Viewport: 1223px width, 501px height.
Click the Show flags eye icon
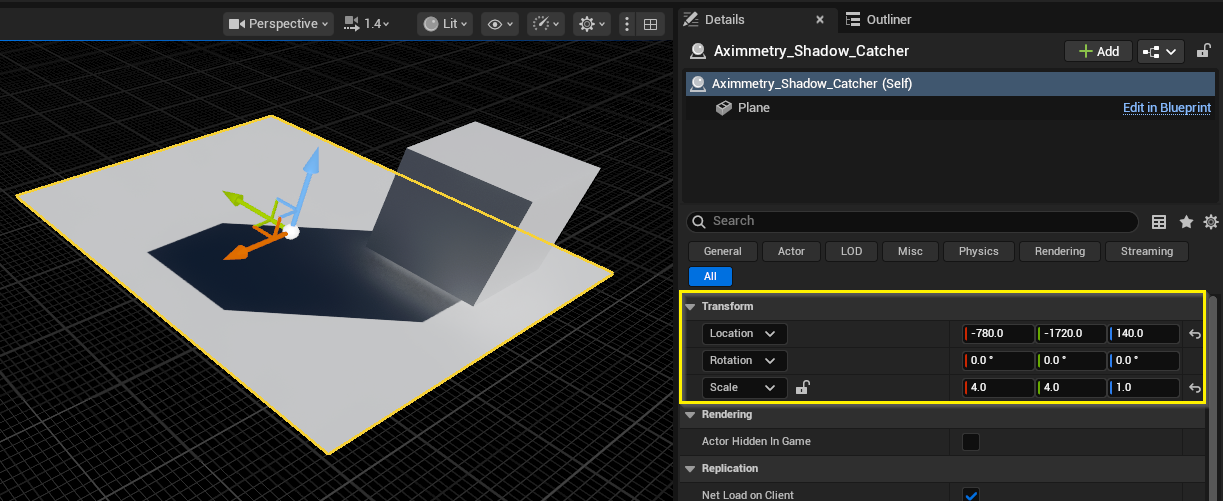pos(498,24)
